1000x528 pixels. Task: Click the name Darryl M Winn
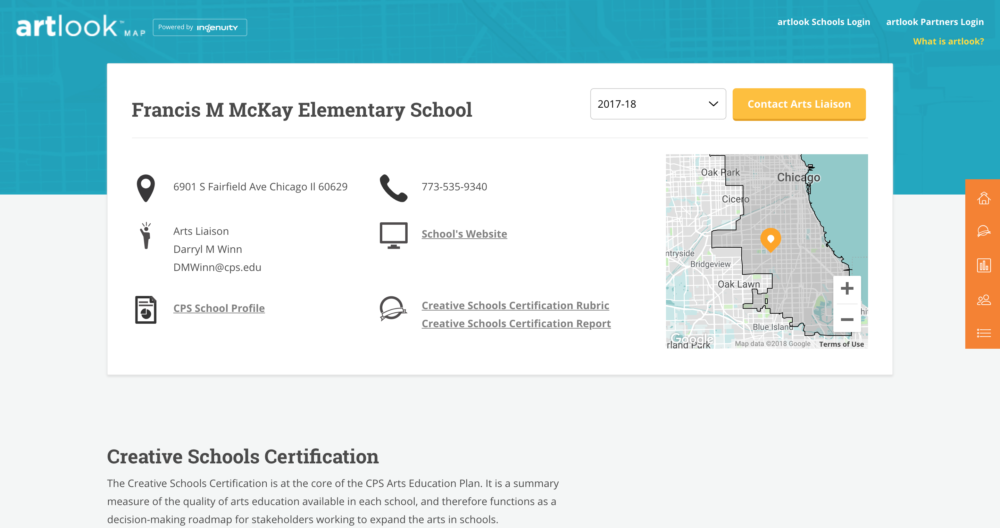208,249
